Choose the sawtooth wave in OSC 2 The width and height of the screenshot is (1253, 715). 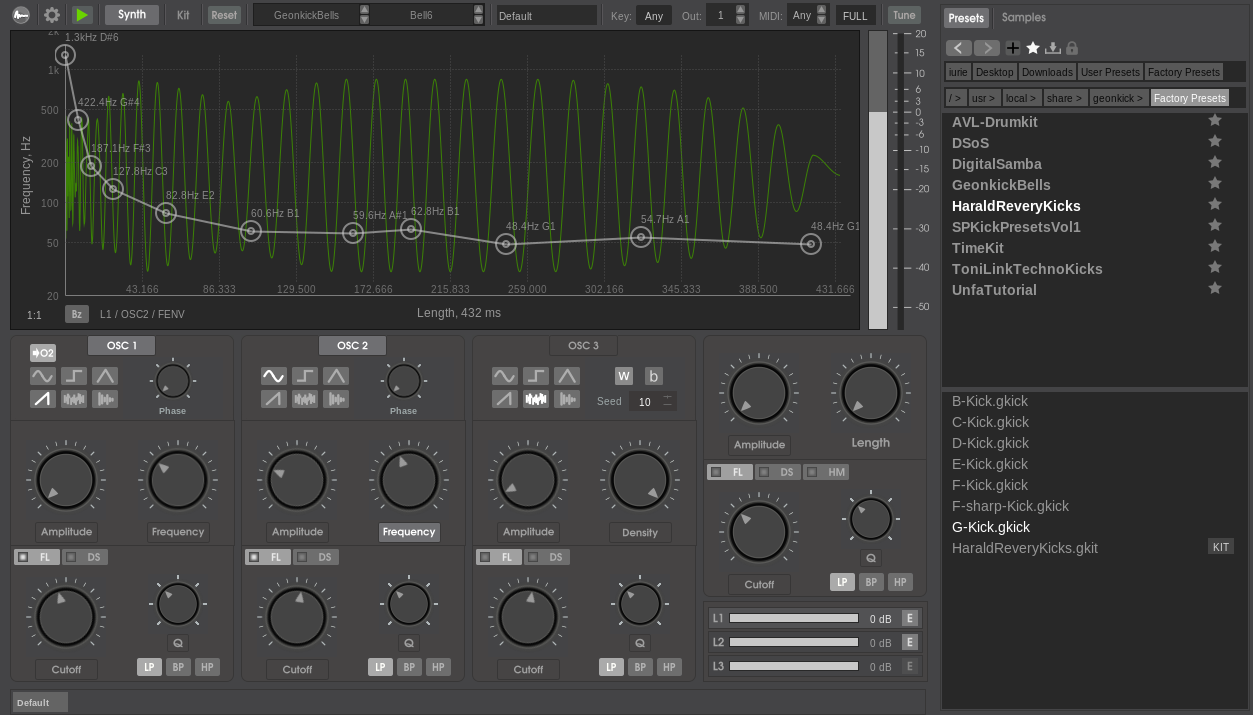click(x=274, y=399)
